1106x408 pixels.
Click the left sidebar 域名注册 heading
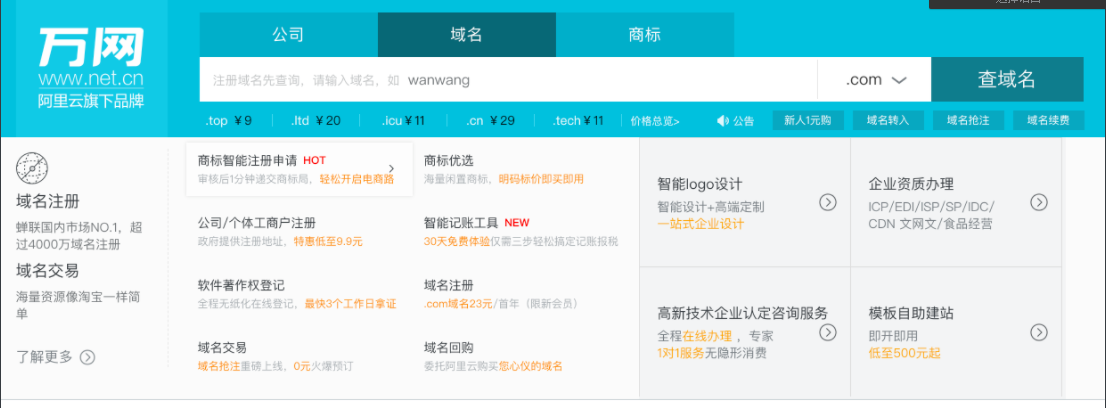click(x=47, y=202)
